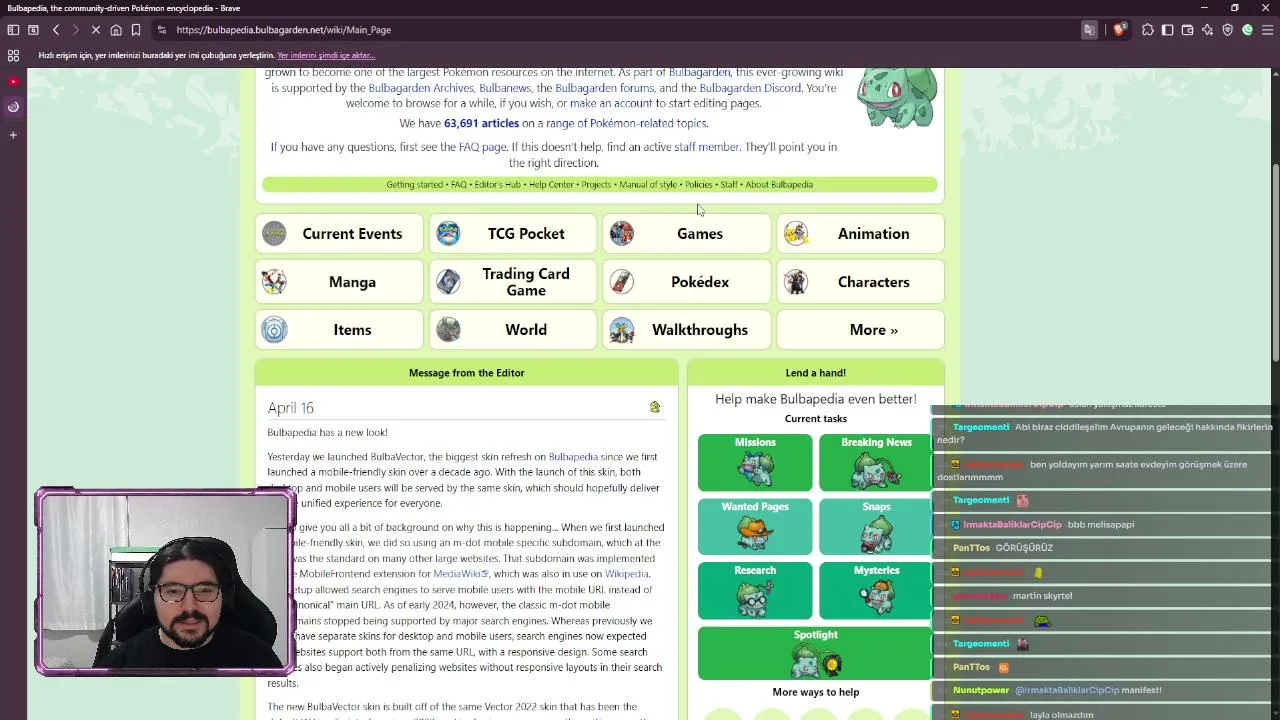Select the Bulbapedia vertical tab

click(x=13, y=107)
